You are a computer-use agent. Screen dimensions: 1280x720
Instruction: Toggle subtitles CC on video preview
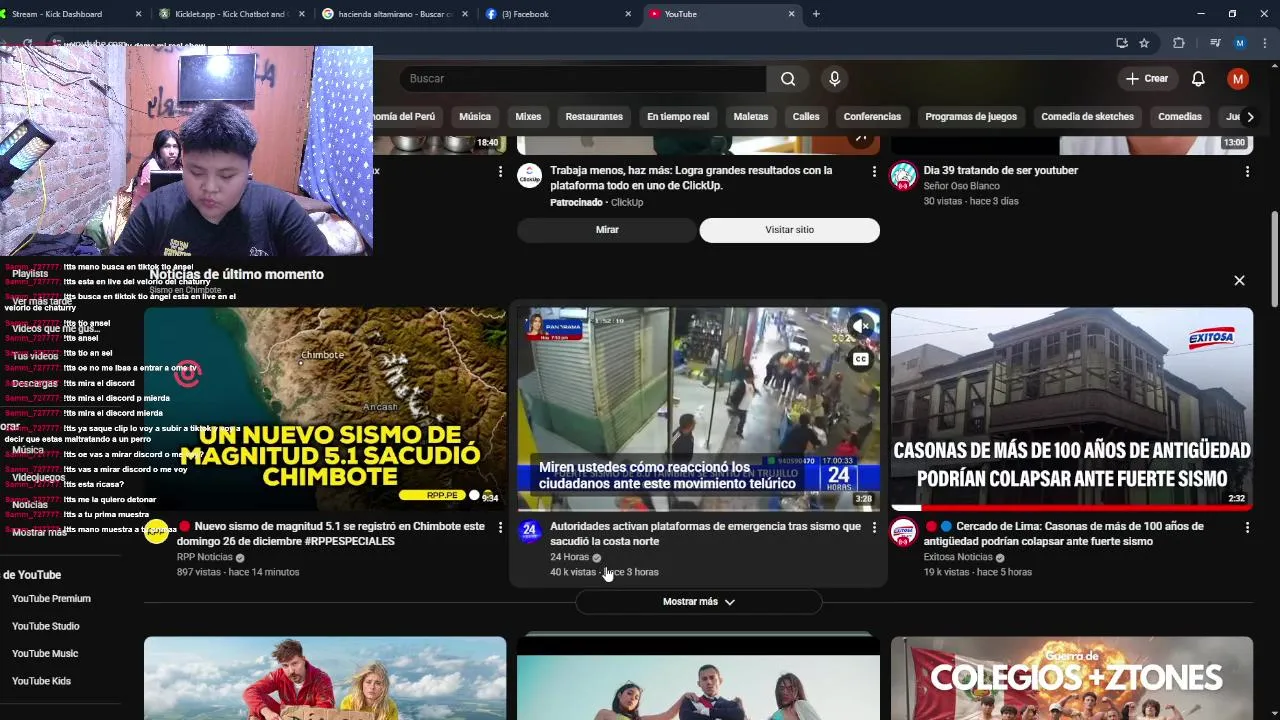[860, 359]
